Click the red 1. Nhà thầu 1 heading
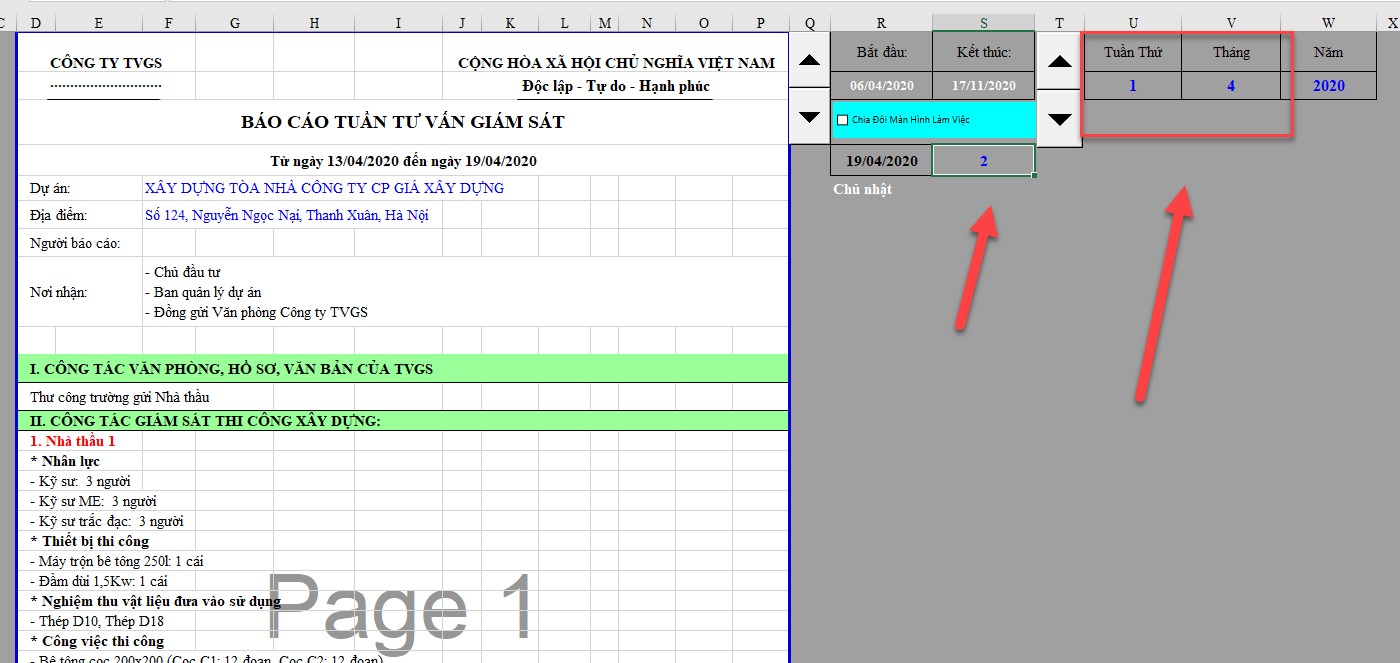 (73, 441)
